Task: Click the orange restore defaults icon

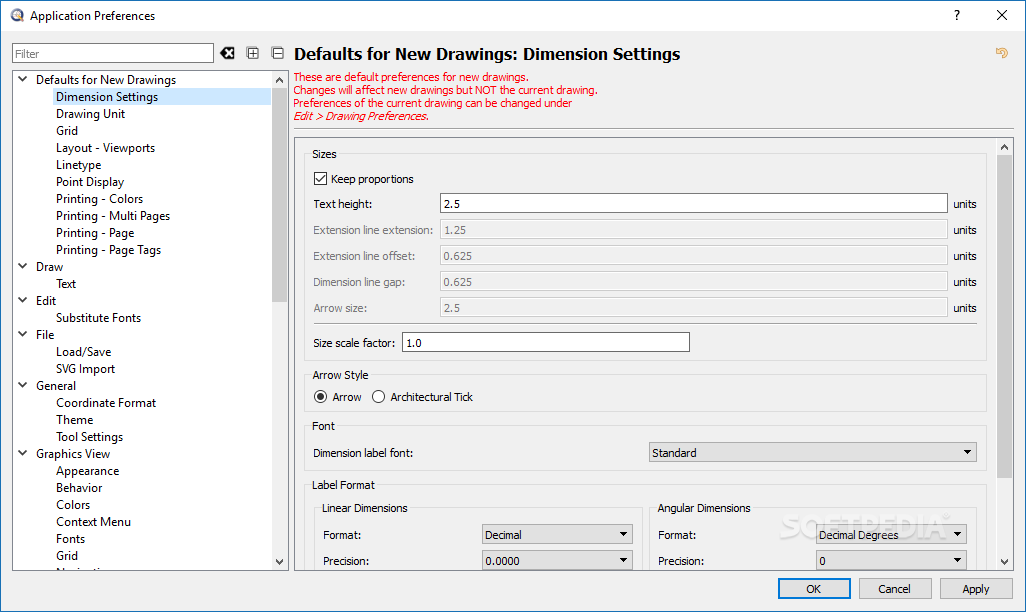Action: coord(1001,52)
